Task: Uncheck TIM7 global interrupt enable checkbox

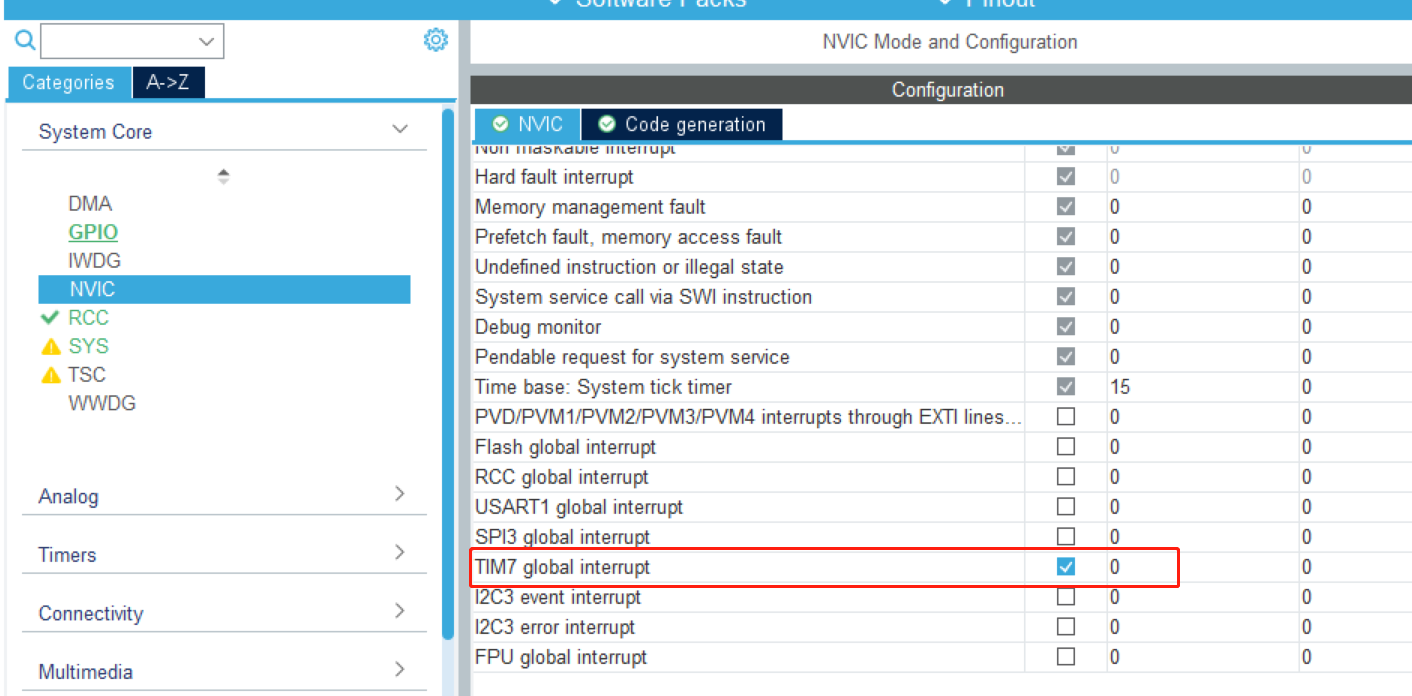Action: coord(1066,567)
